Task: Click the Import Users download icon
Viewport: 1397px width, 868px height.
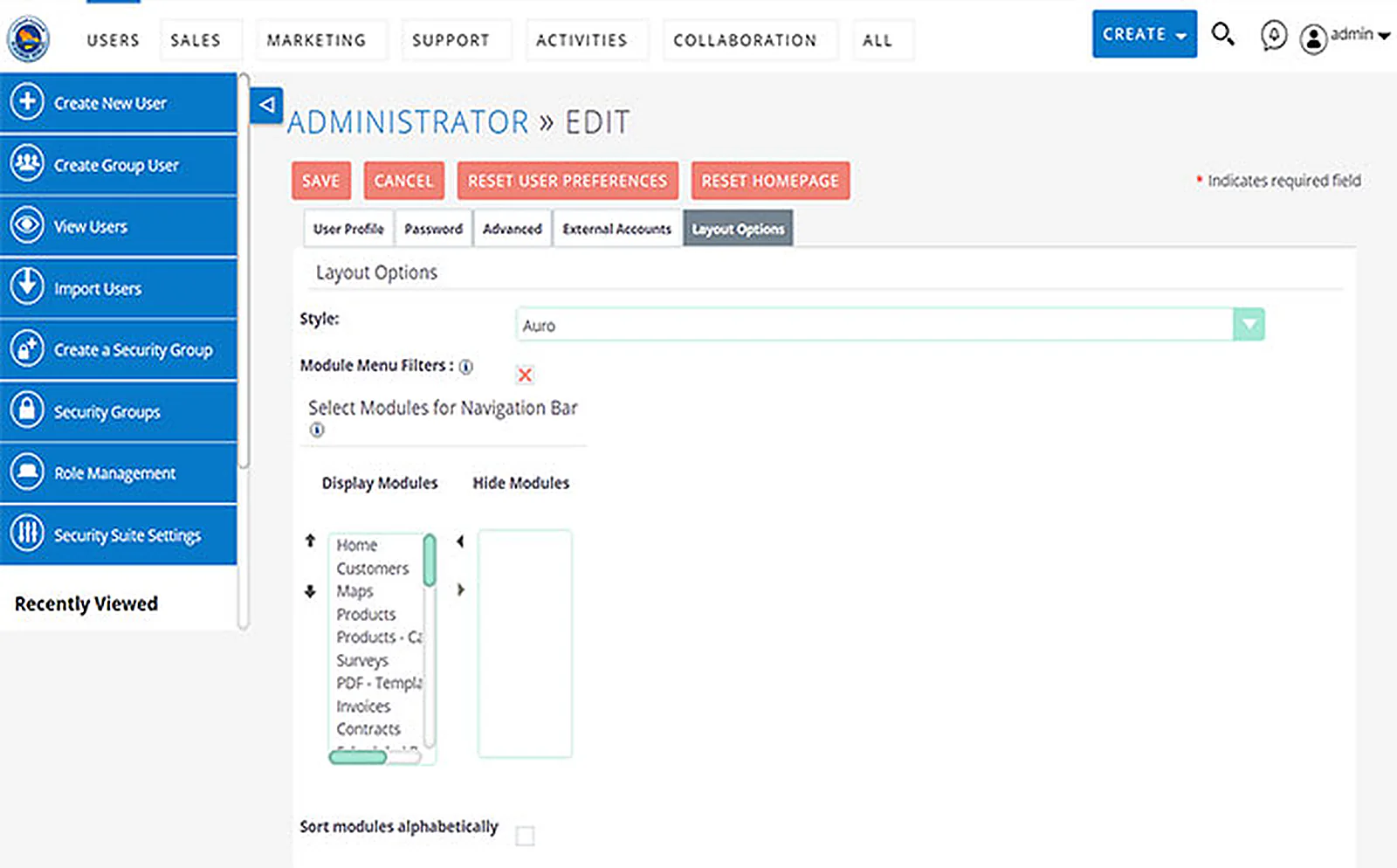Action: click(27, 286)
